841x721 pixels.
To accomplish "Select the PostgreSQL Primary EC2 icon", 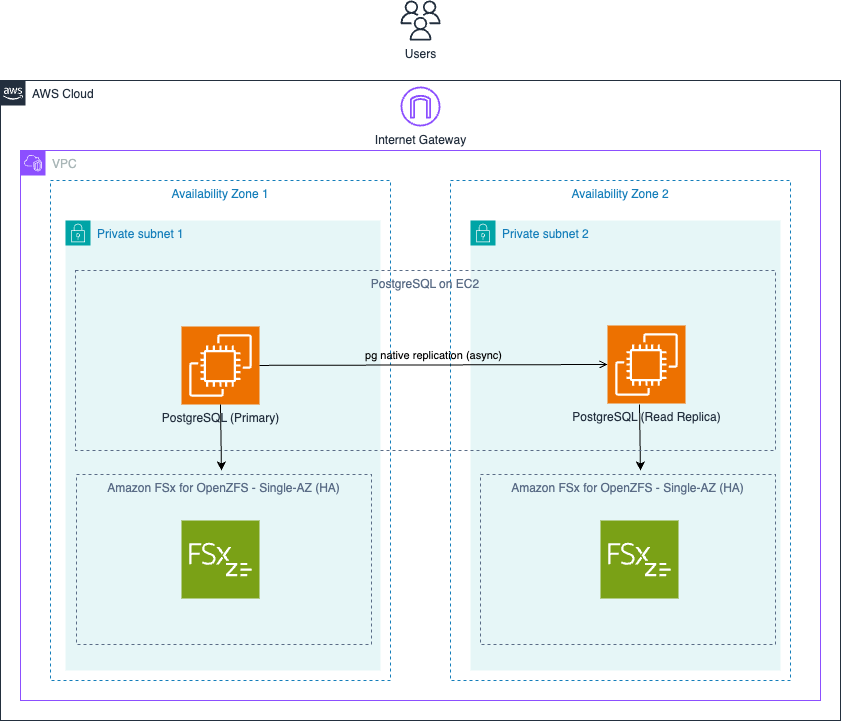I will [x=220, y=365].
